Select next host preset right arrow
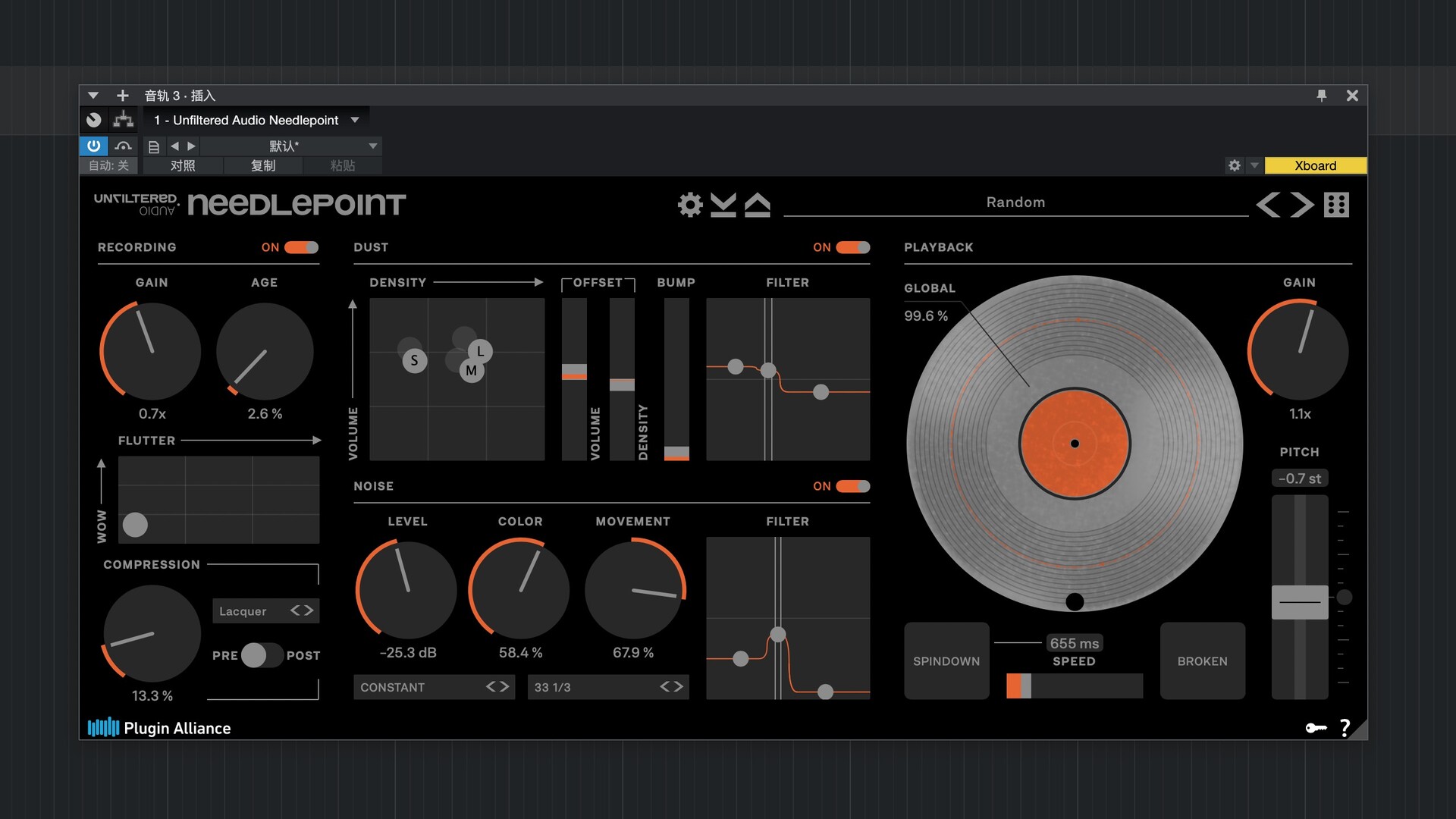The width and height of the screenshot is (1456, 819). [x=192, y=146]
